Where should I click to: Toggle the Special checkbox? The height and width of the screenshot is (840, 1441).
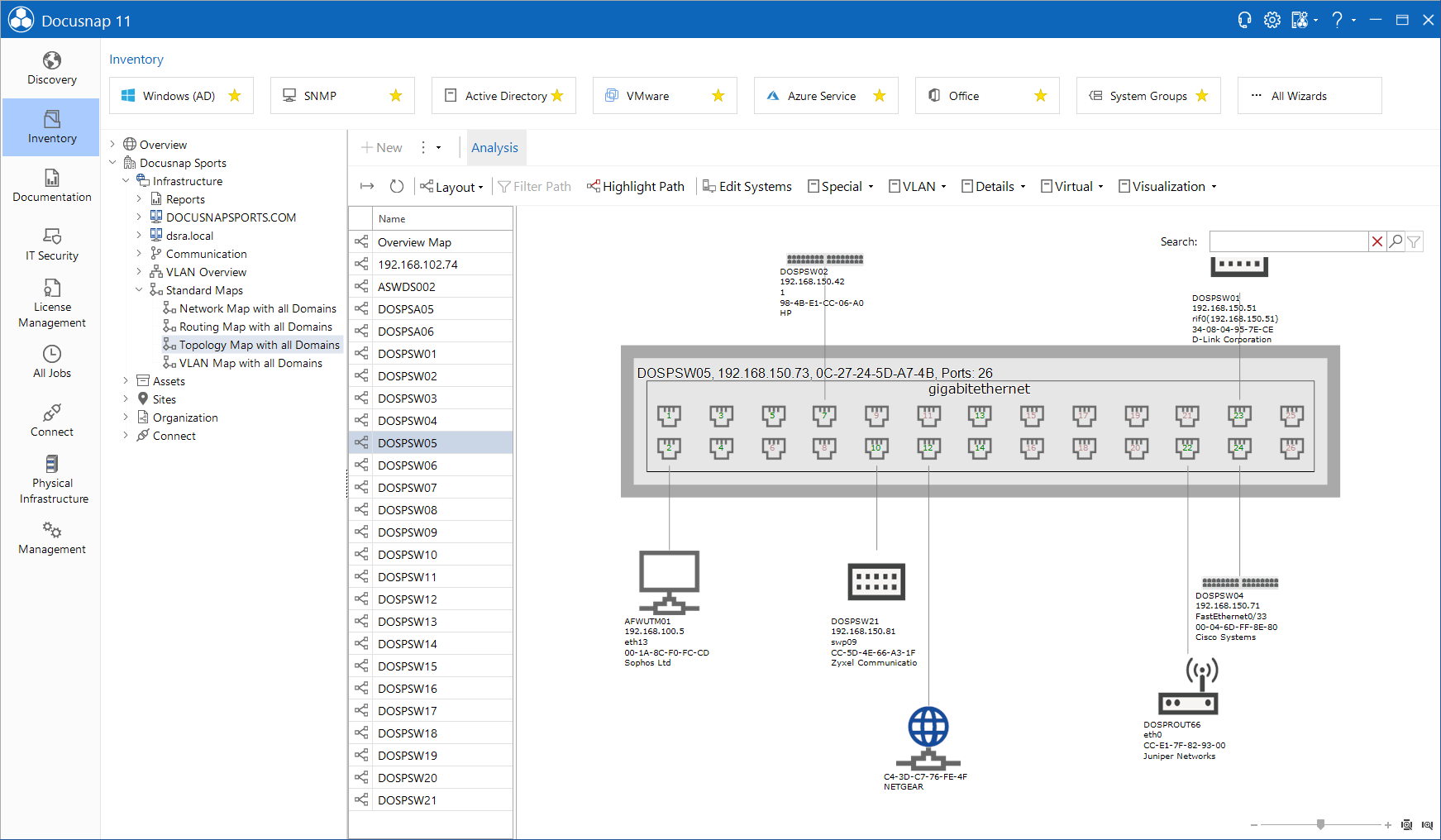[814, 186]
